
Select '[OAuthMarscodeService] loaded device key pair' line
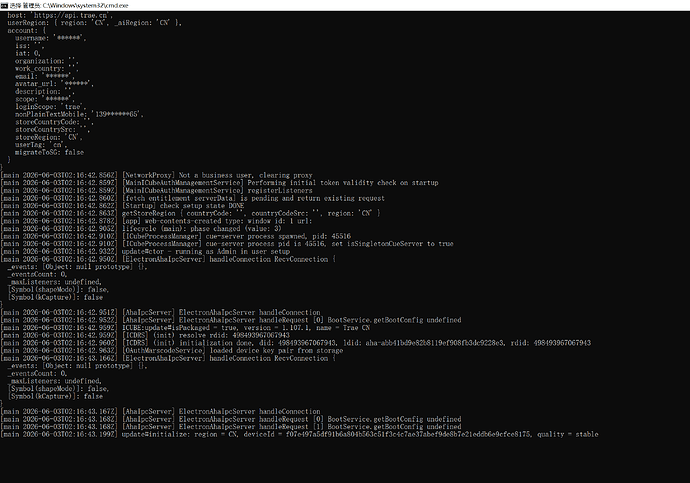pyautogui.click(x=172, y=351)
